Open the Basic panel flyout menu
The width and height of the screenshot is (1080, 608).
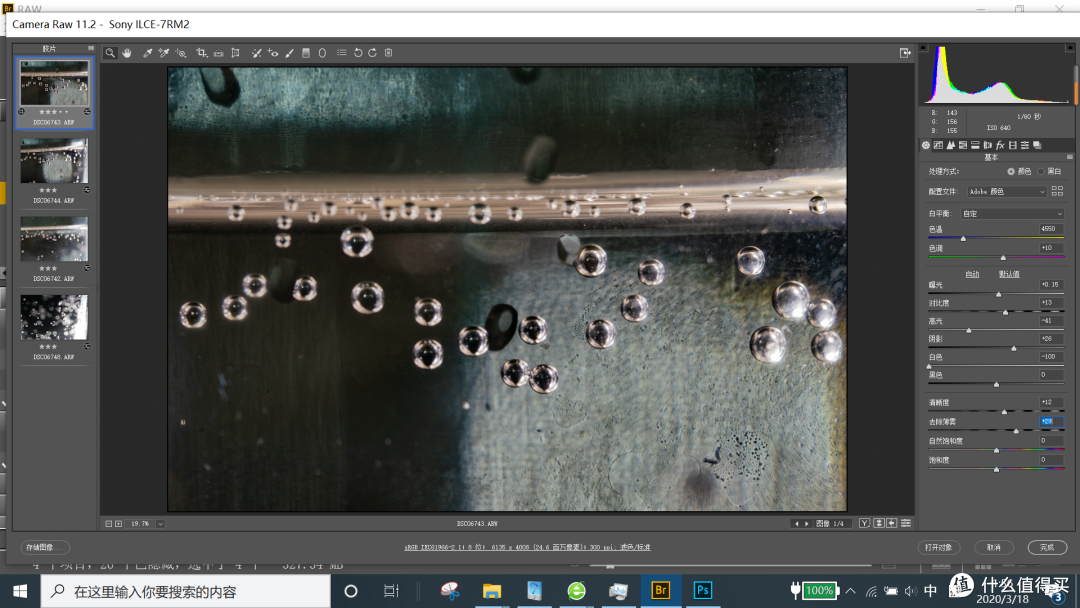click(1070, 158)
